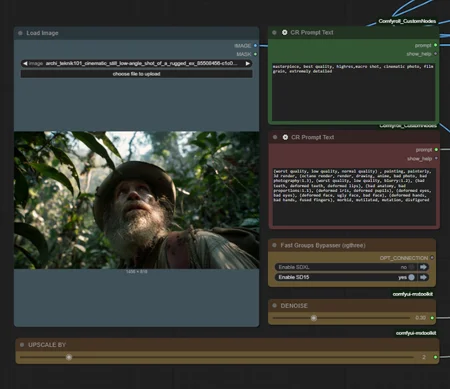Jump to SDXL group with arrow icon
The image size is (450, 389).
[x=424, y=267]
